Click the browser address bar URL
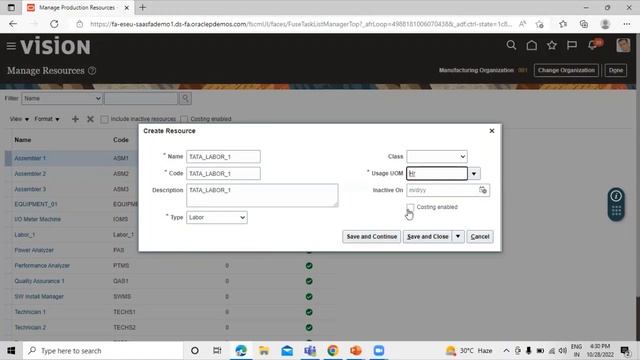The image size is (640, 360). tap(300, 24)
